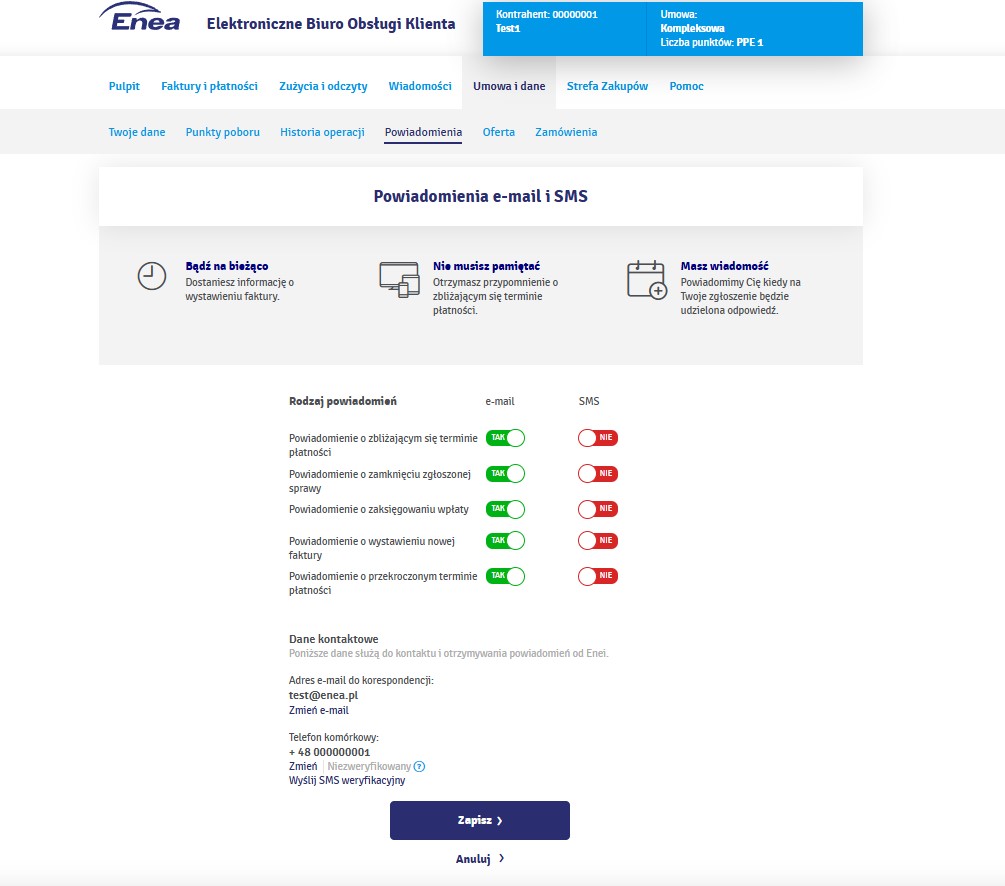Open the 'Strefa Zakupów' section
The image size is (1005, 886).
[x=607, y=86]
